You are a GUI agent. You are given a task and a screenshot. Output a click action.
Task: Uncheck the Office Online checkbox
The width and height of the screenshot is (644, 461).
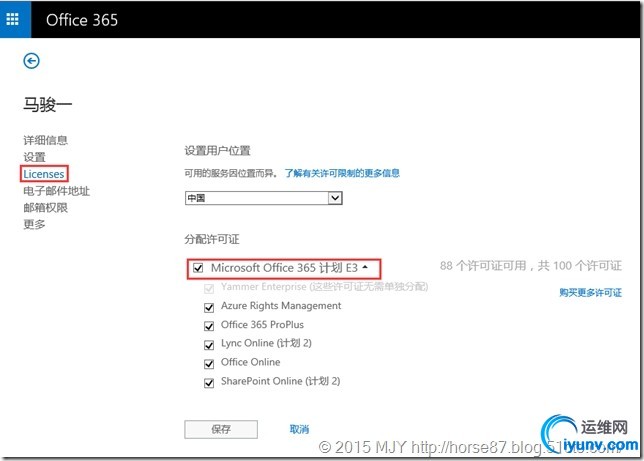click(x=209, y=364)
